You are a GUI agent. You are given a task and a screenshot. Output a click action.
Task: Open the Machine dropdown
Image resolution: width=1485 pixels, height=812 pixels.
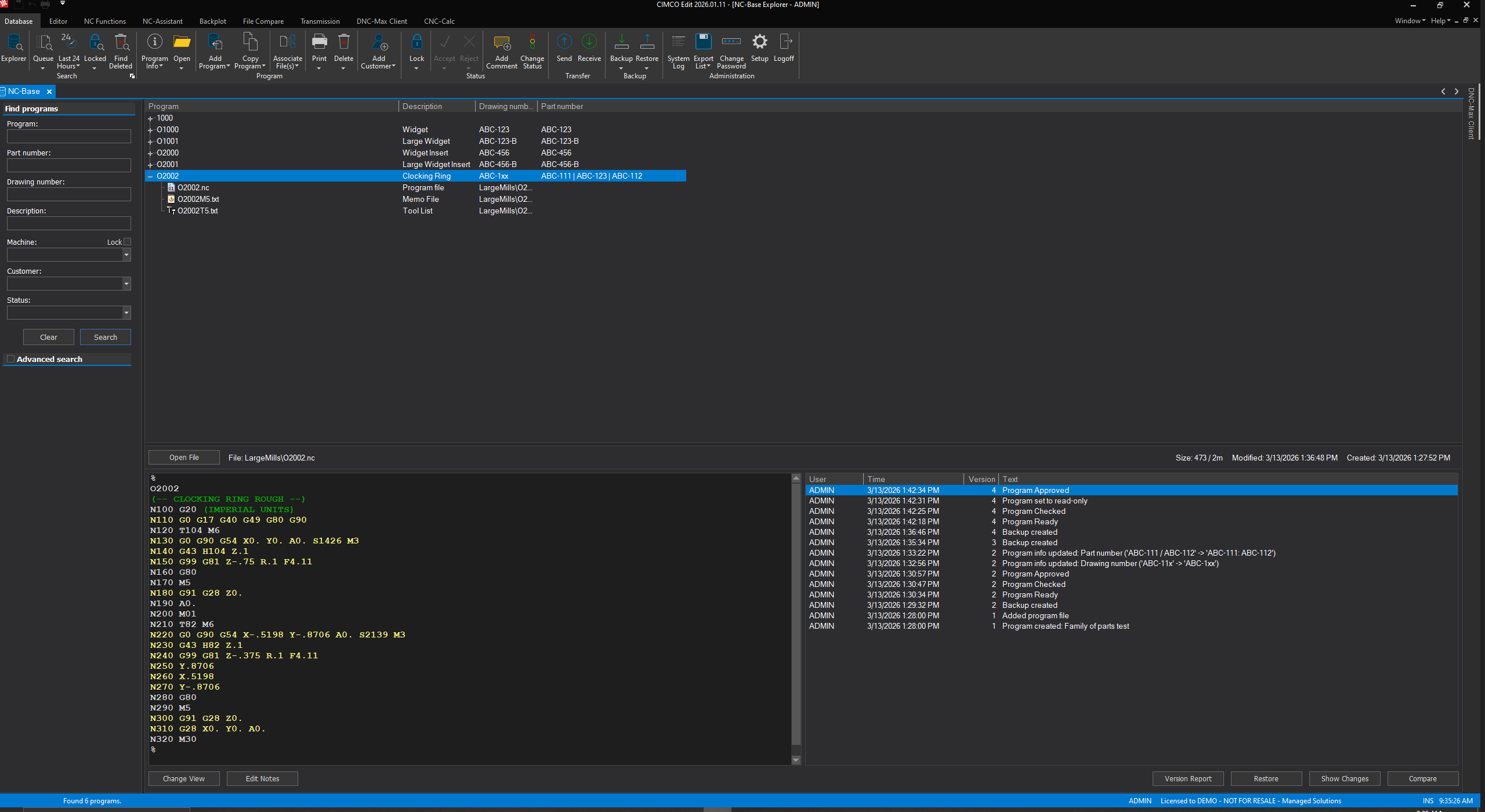click(x=126, y=255)
